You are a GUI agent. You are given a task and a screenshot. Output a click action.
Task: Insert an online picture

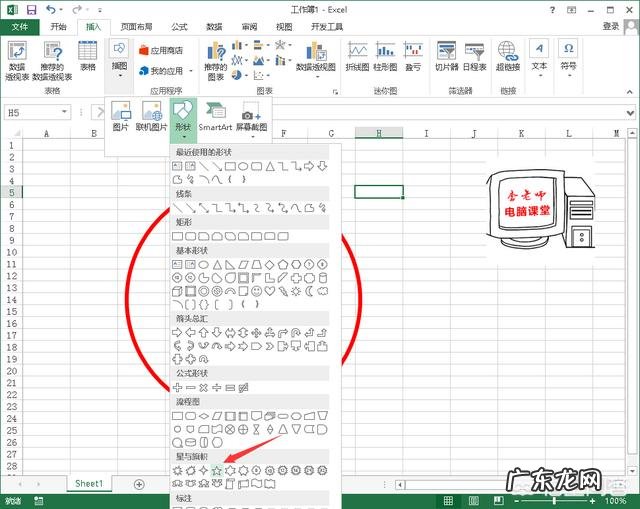click(x=151, y=117)
